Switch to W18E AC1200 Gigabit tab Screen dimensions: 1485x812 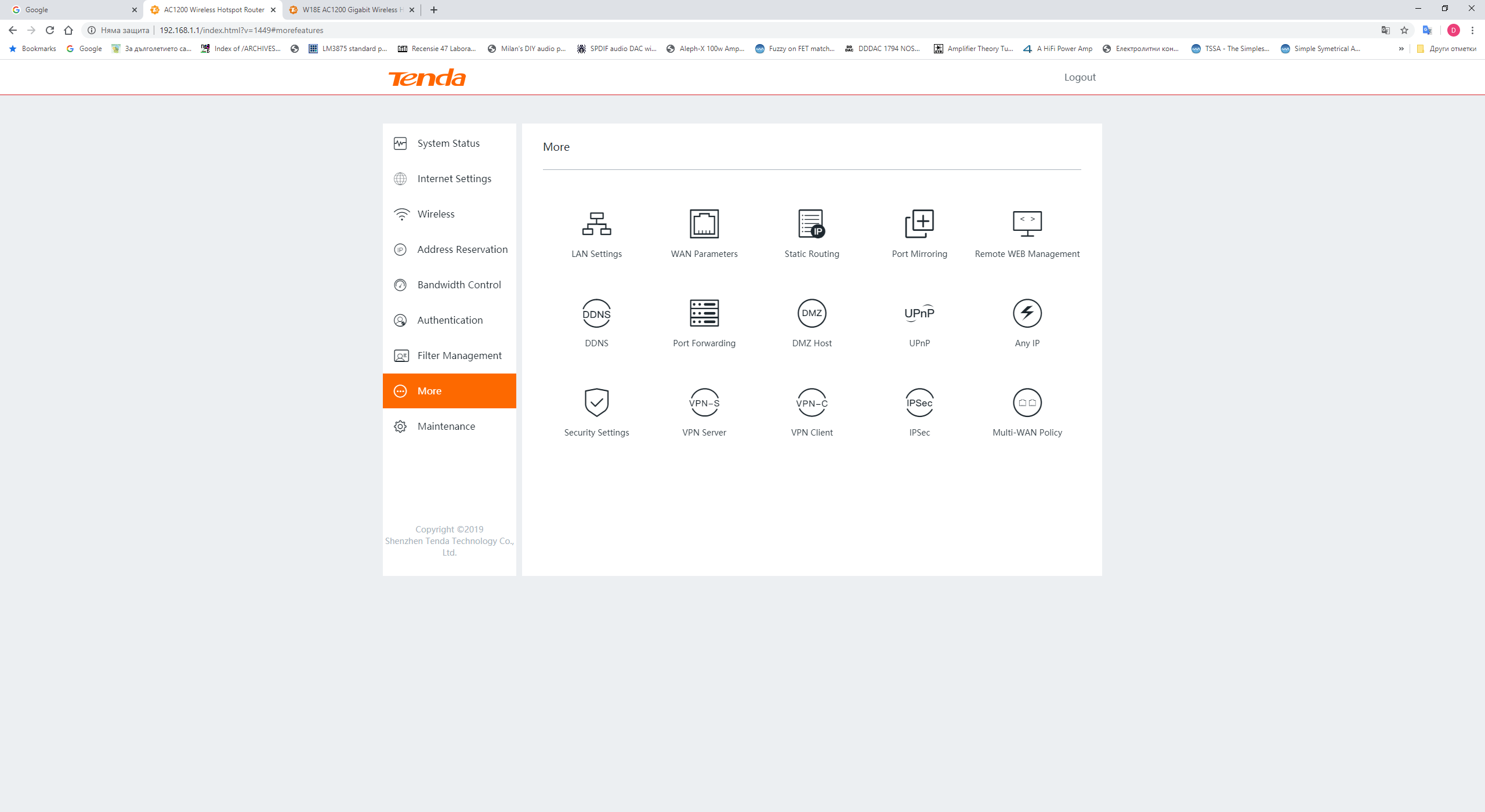point(351,10)
